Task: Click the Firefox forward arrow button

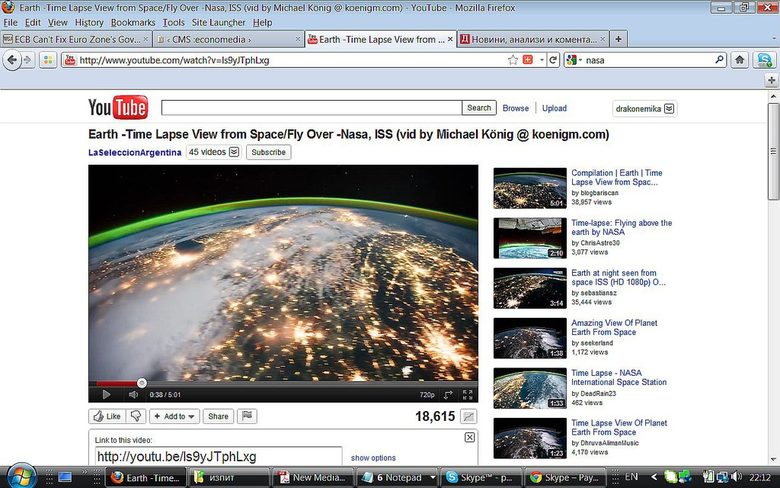Action: pyautogui.click(x=27, y=60)
